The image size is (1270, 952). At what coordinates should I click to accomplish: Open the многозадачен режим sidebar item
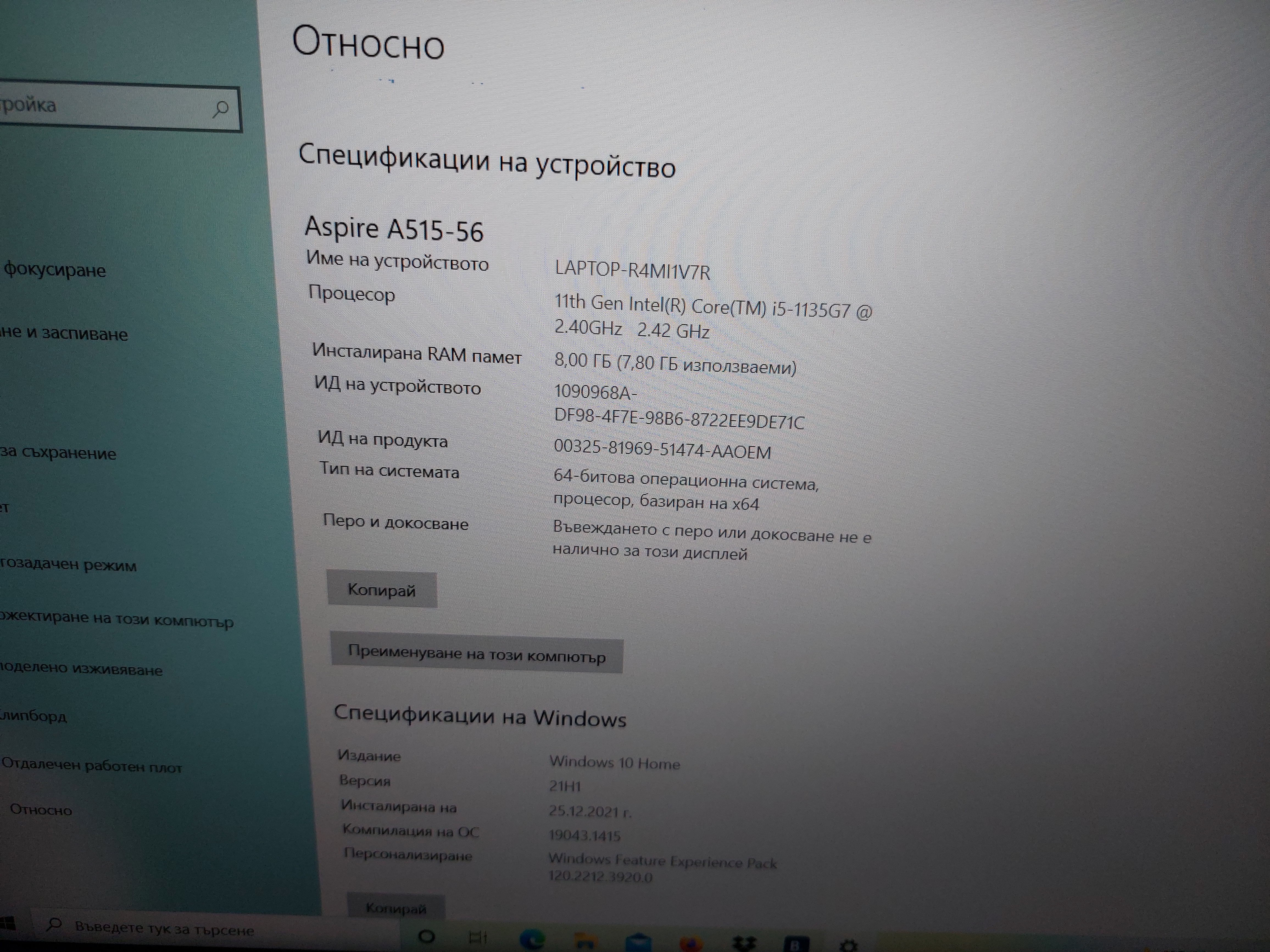pyautogui.click(x=68, y=565)
